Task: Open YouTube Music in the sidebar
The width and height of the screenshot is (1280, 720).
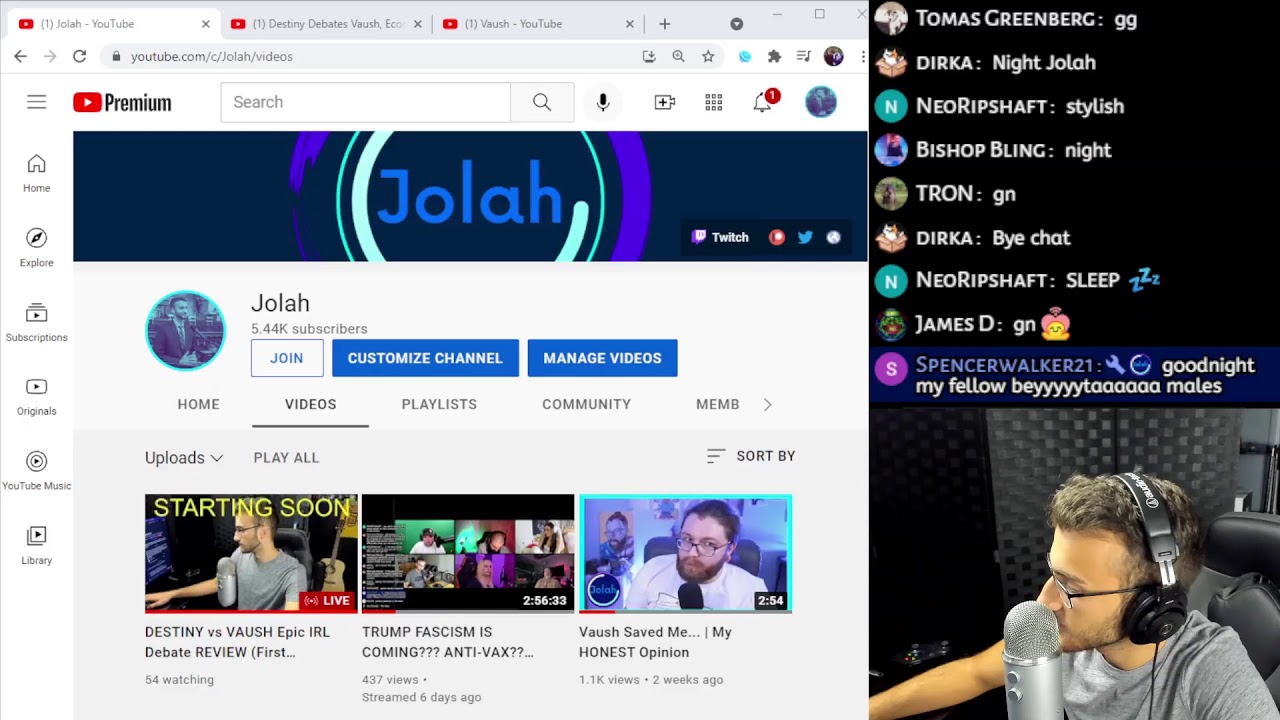Action: (x=36, y=471)
